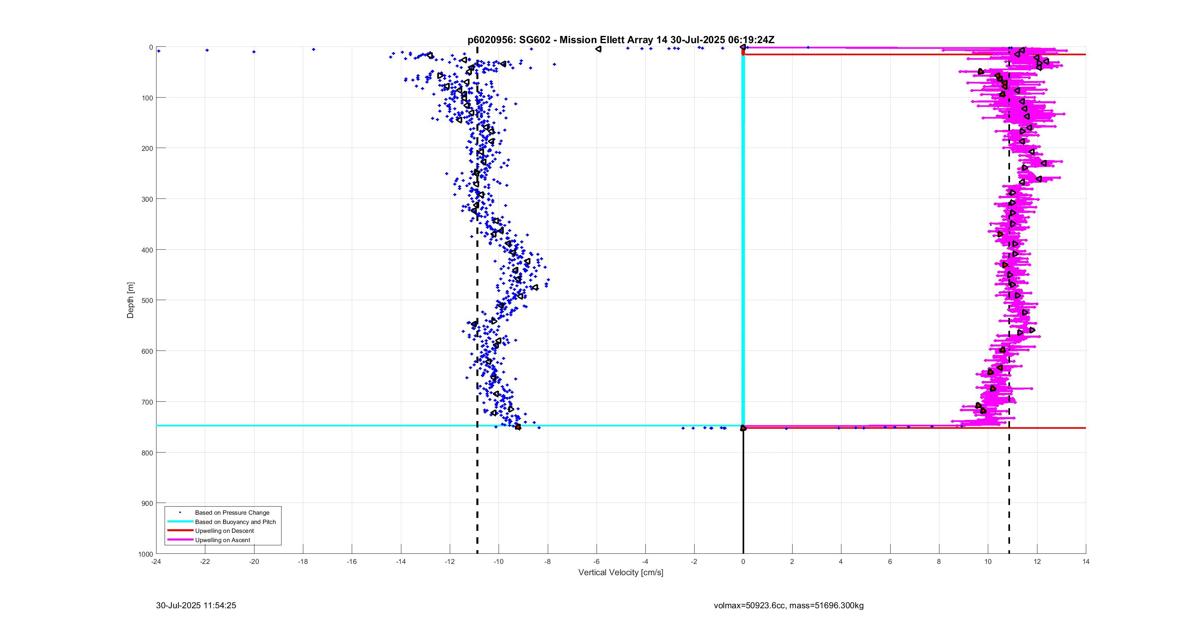Click the velocity axis tick label '-8'
The height and width of the screenshot is (622, 1200).
(548, 562)
